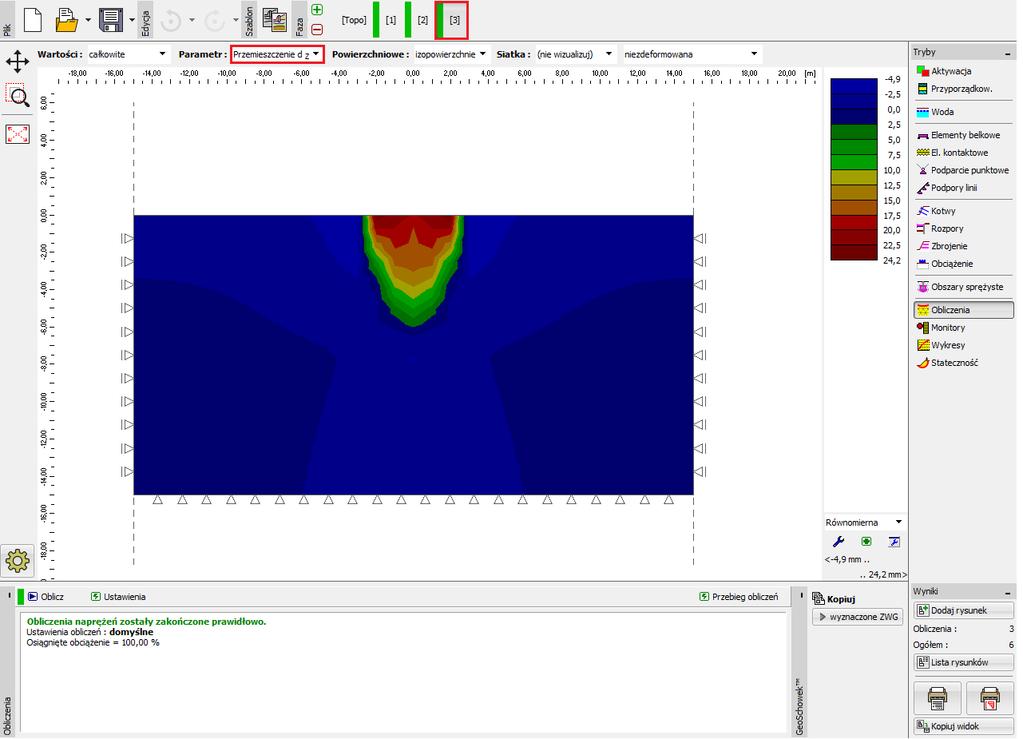Open drawing settings gear icon

click(x=18, y=560)
